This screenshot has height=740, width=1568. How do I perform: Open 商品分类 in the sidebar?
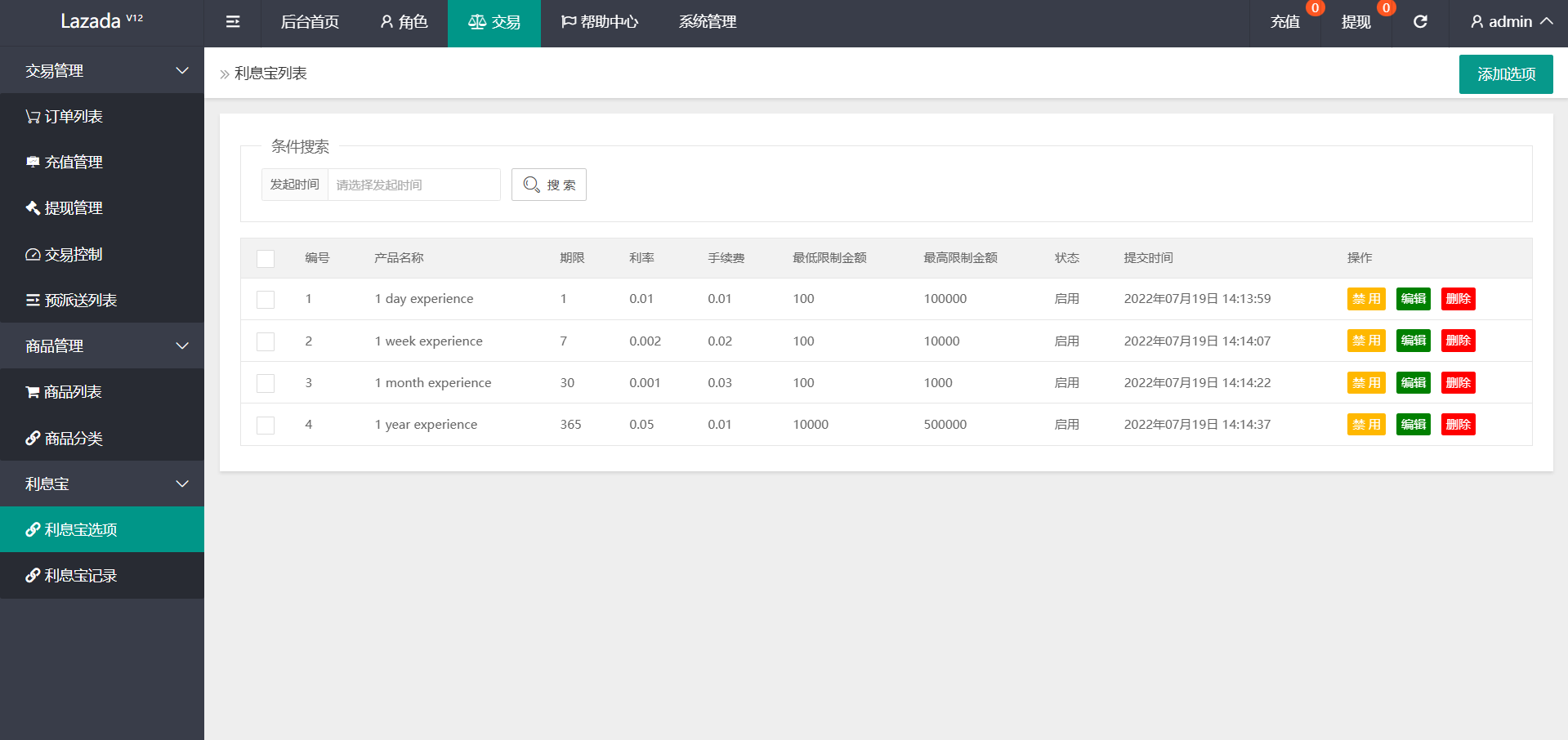pyautogui.click(x=102, y=439)
